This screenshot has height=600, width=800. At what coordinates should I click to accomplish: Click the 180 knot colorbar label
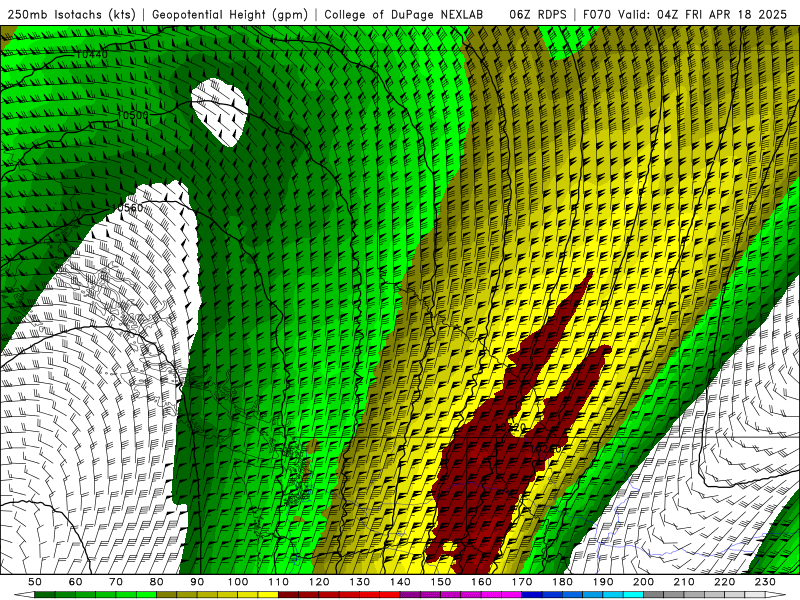562,582
